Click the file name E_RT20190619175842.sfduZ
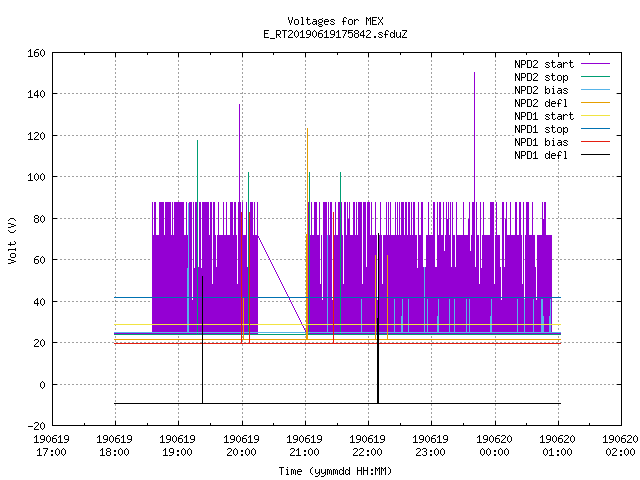This screenshot has height=480, width=640. coord(335,34)
